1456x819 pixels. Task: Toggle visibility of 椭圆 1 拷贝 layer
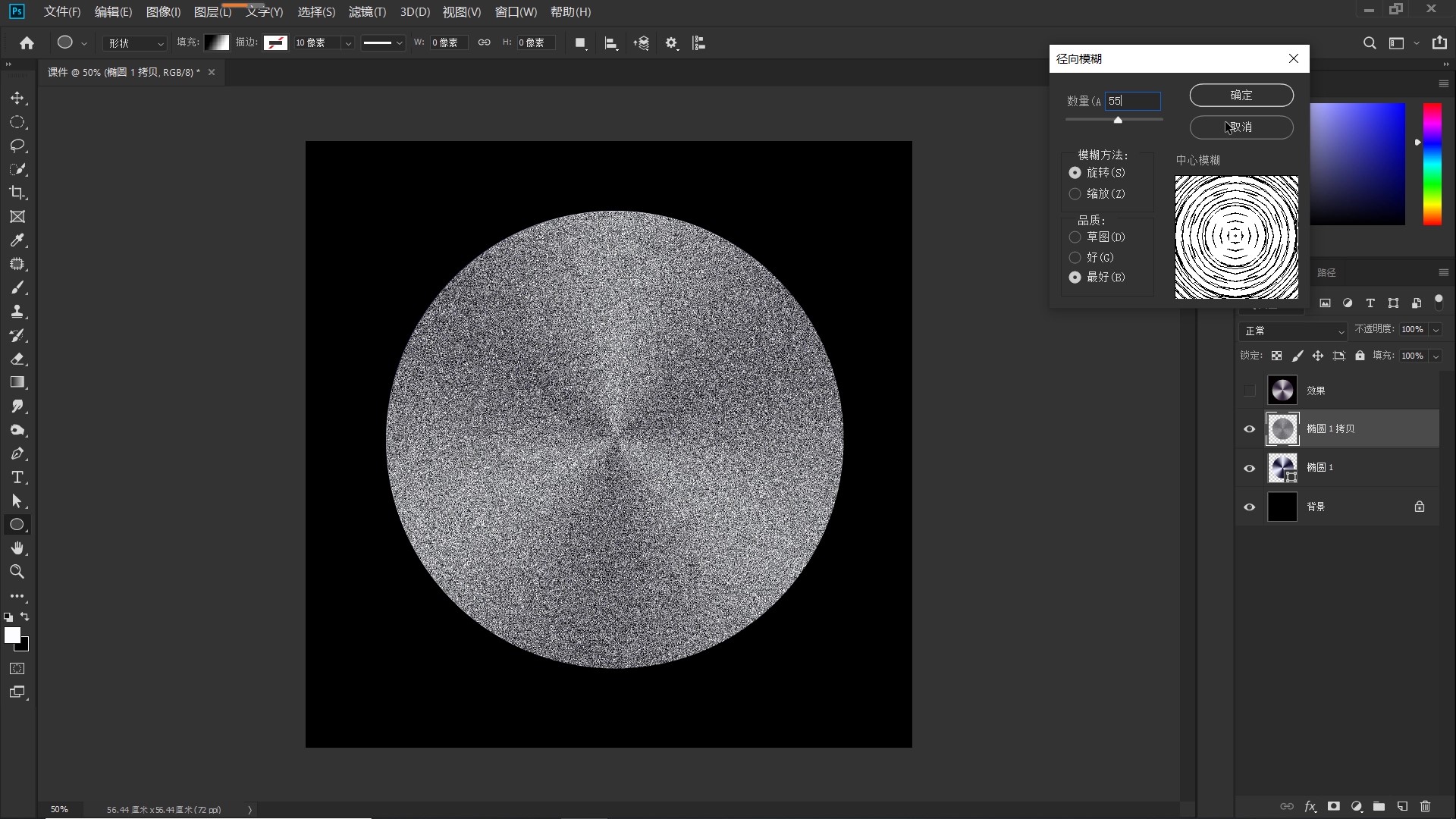tap(1248, 428)
